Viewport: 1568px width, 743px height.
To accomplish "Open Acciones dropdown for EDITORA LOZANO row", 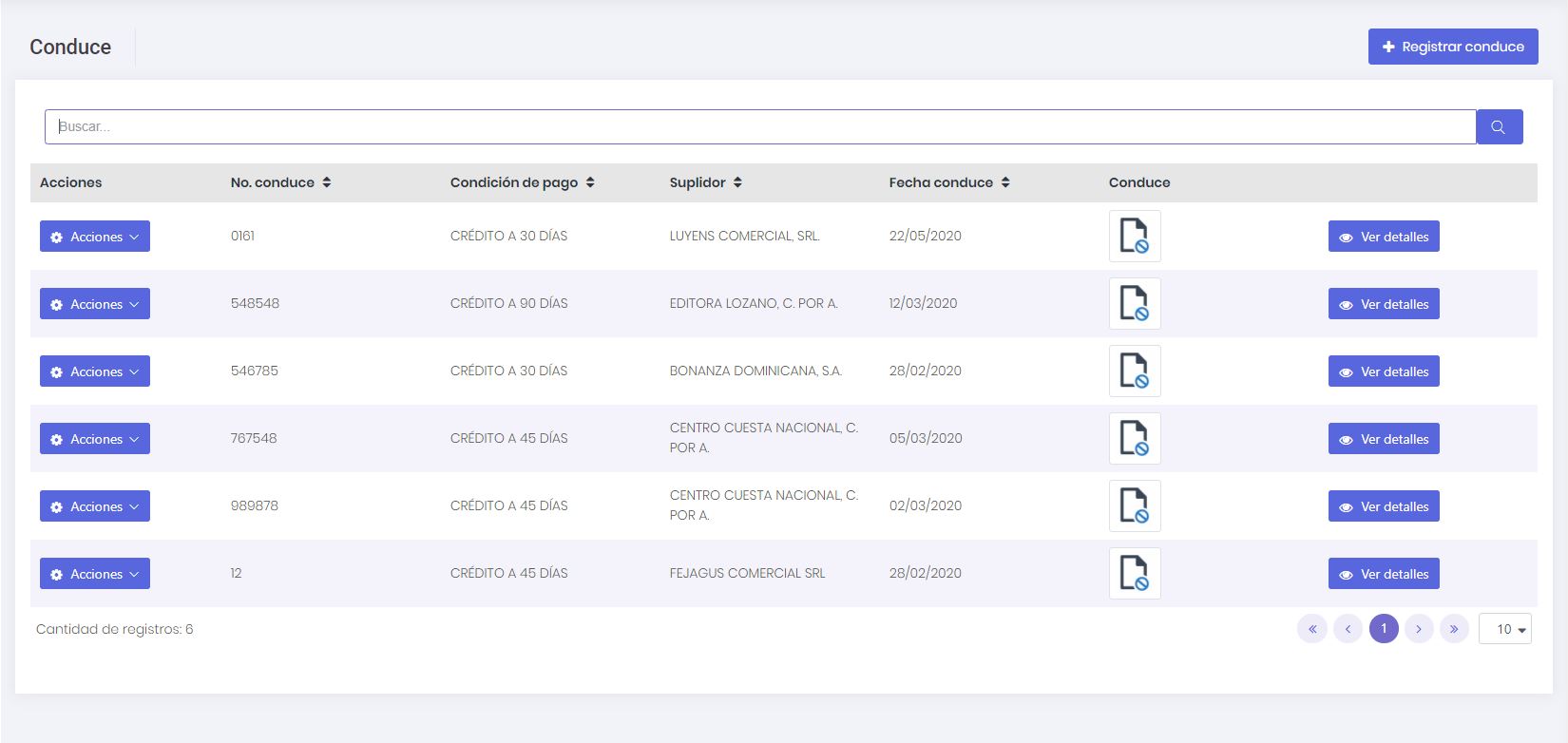I will coord(95,304).
